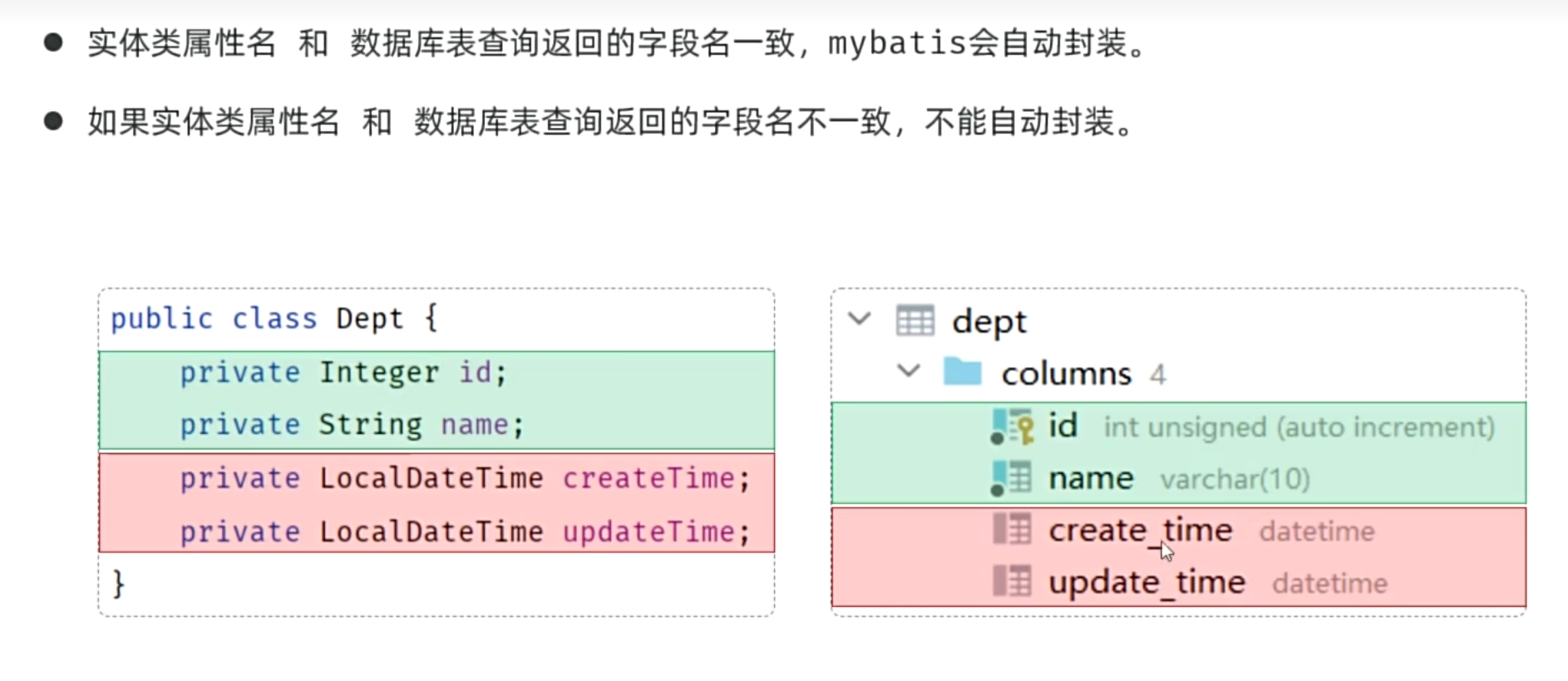Click the dept table icon
The image size is (1568, 681).
[x=915, y=321]
